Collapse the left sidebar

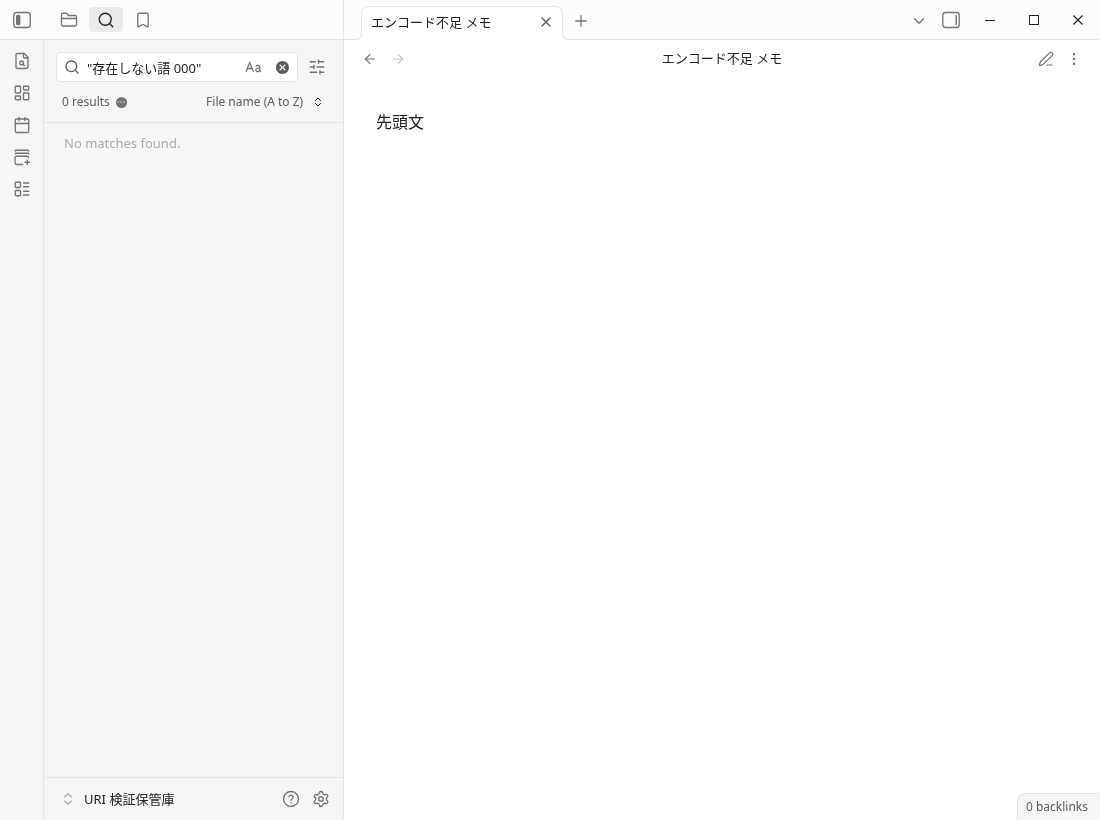click(x=22, y=20)
